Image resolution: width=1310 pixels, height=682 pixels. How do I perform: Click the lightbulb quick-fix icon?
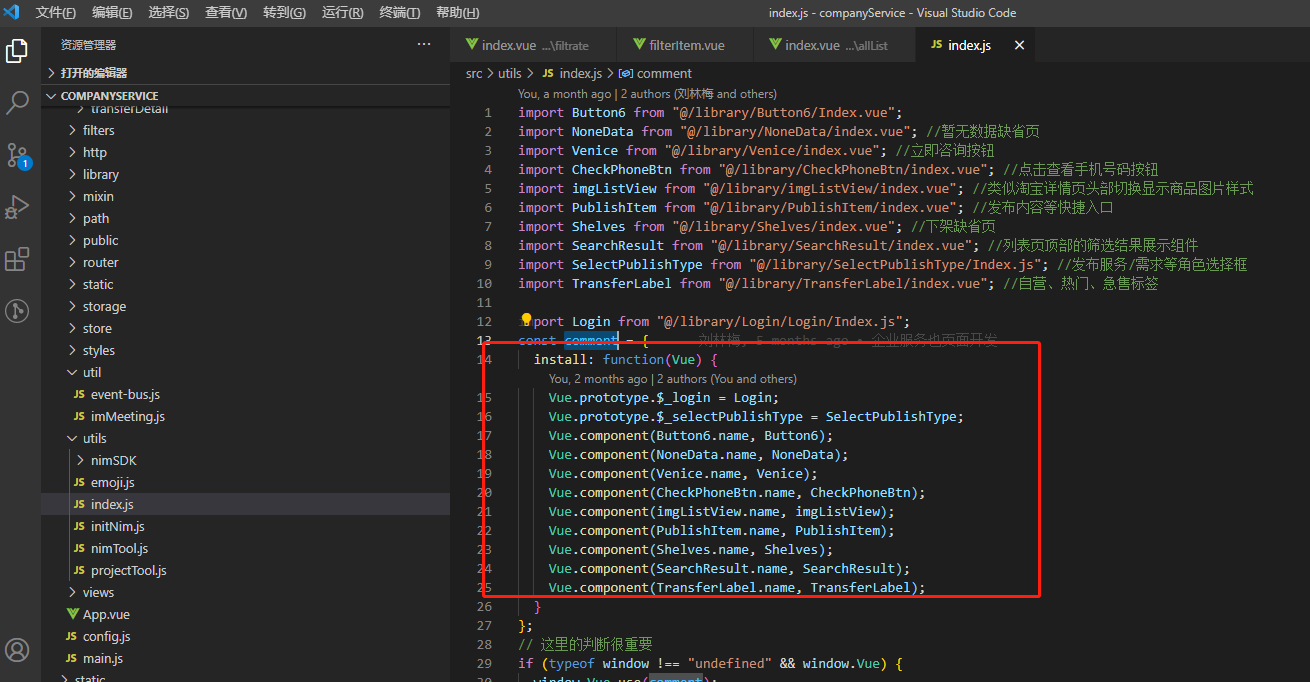(527, 320)
